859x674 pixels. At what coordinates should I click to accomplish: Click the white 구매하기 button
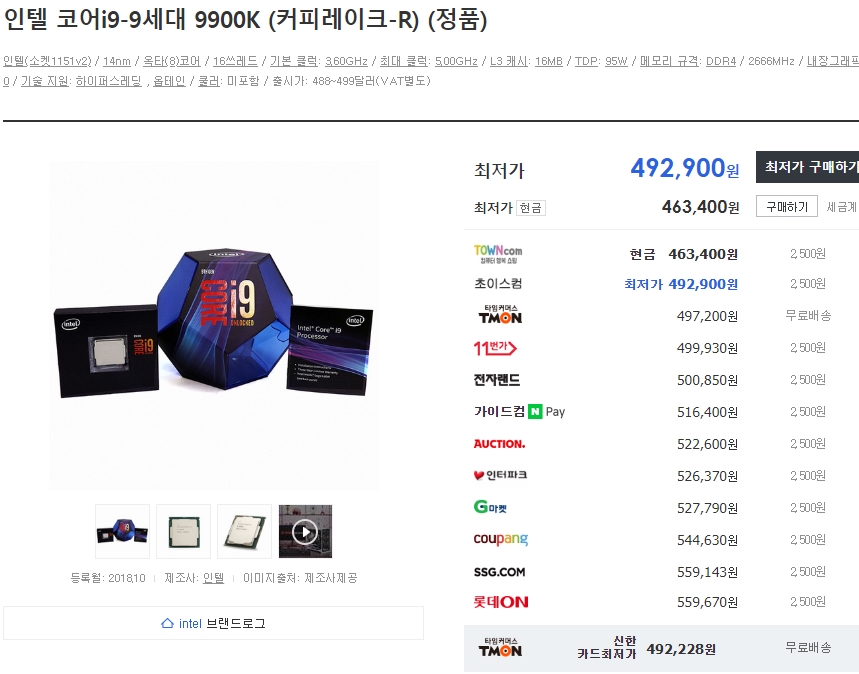(787, 207)
